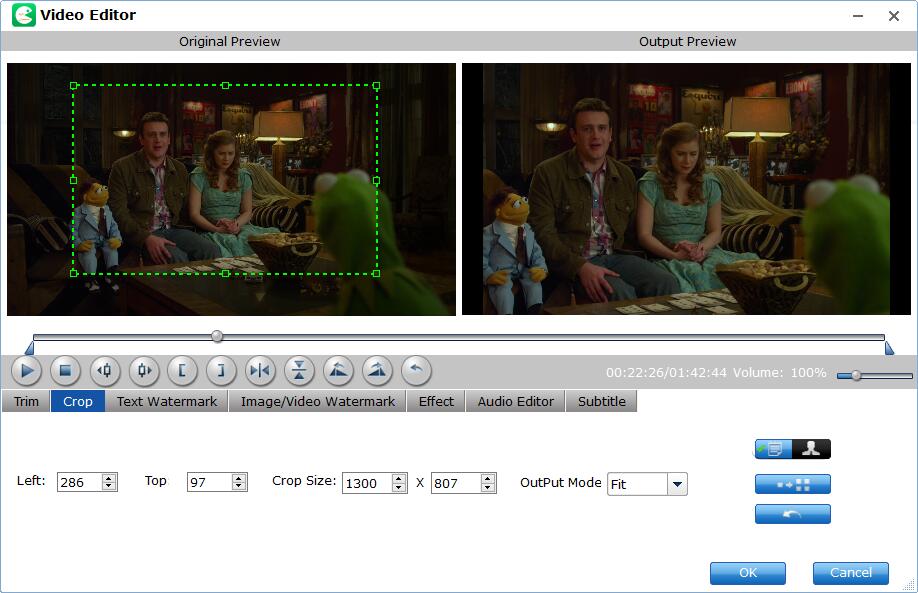
Task: Open the Text Watermark tab
Action: pyautogui.click(x=167, y=402)
